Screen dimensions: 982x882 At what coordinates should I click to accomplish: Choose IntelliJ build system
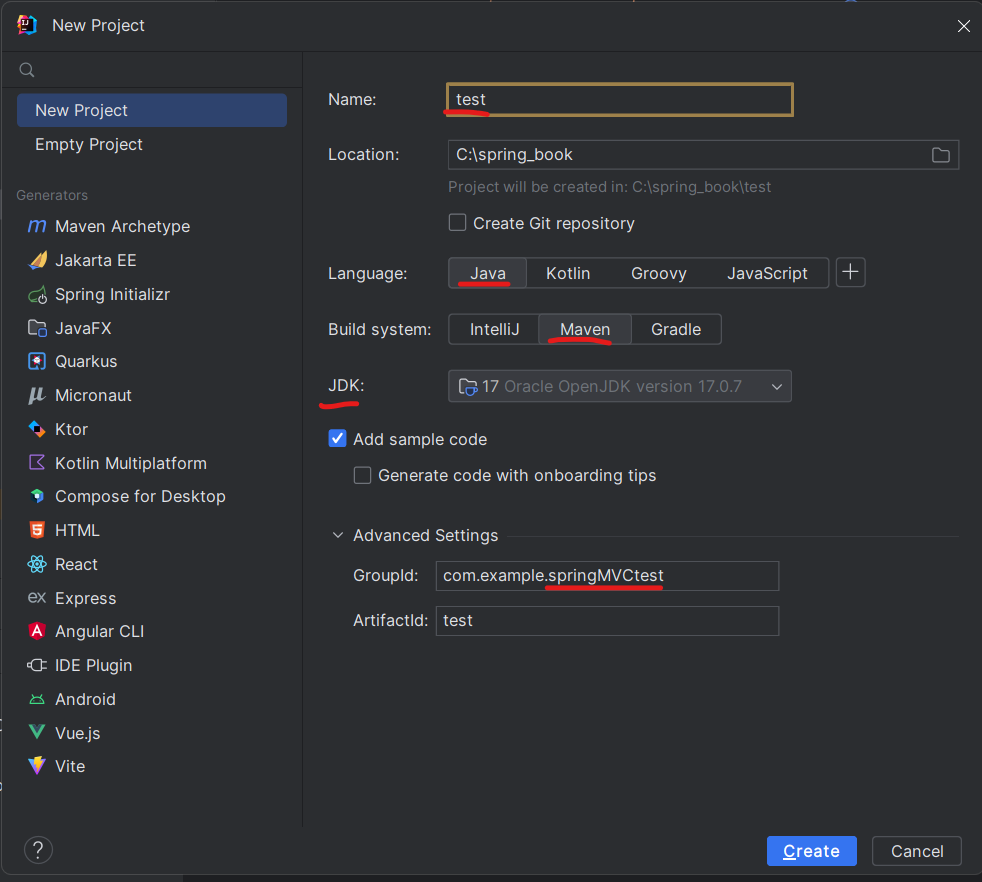(495, 329)
